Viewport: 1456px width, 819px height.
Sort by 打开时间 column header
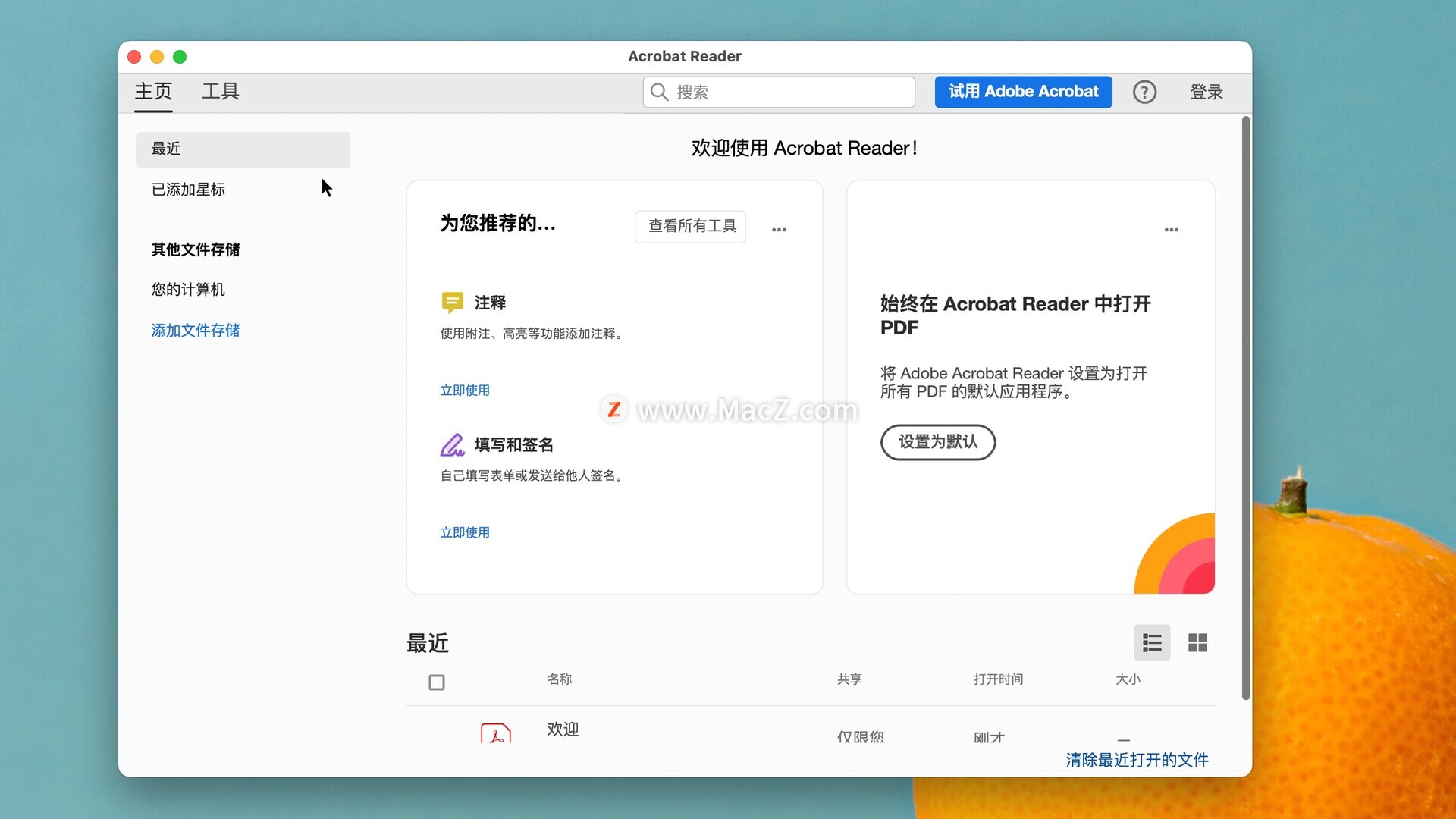point(998,679)
